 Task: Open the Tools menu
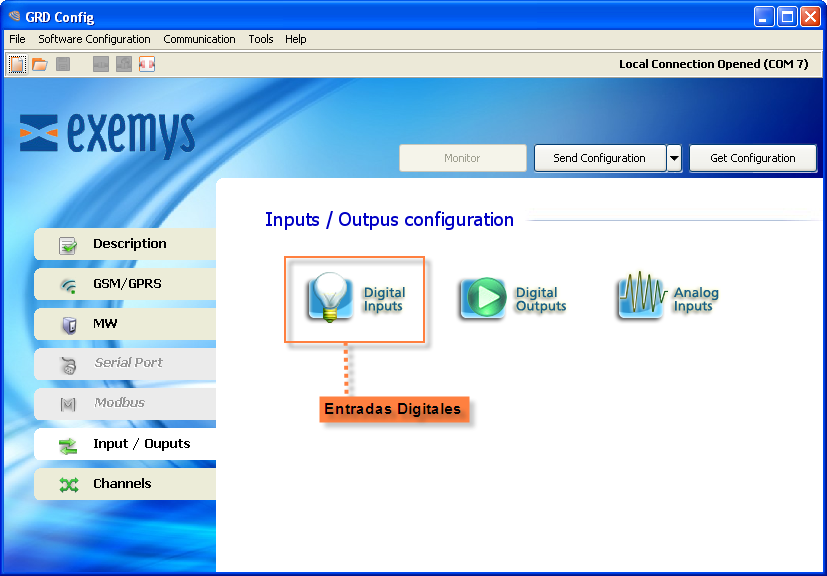[x=261, y=39]
